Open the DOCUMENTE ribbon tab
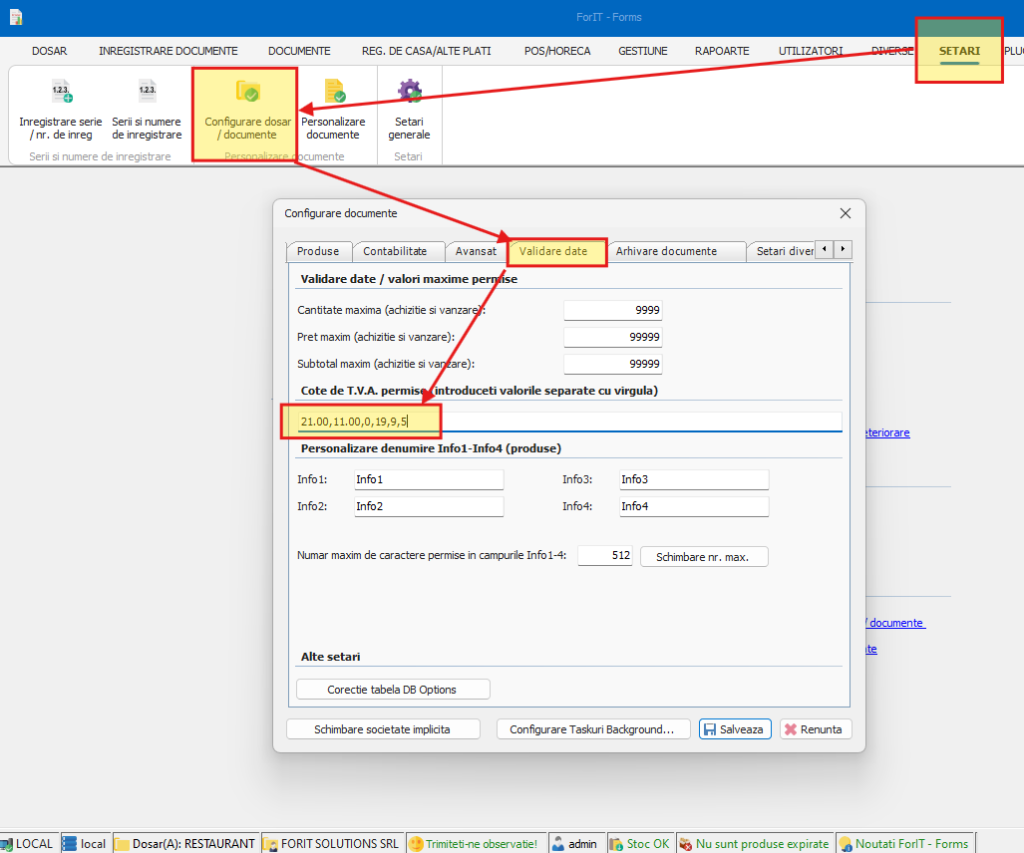 click(299, 51)
